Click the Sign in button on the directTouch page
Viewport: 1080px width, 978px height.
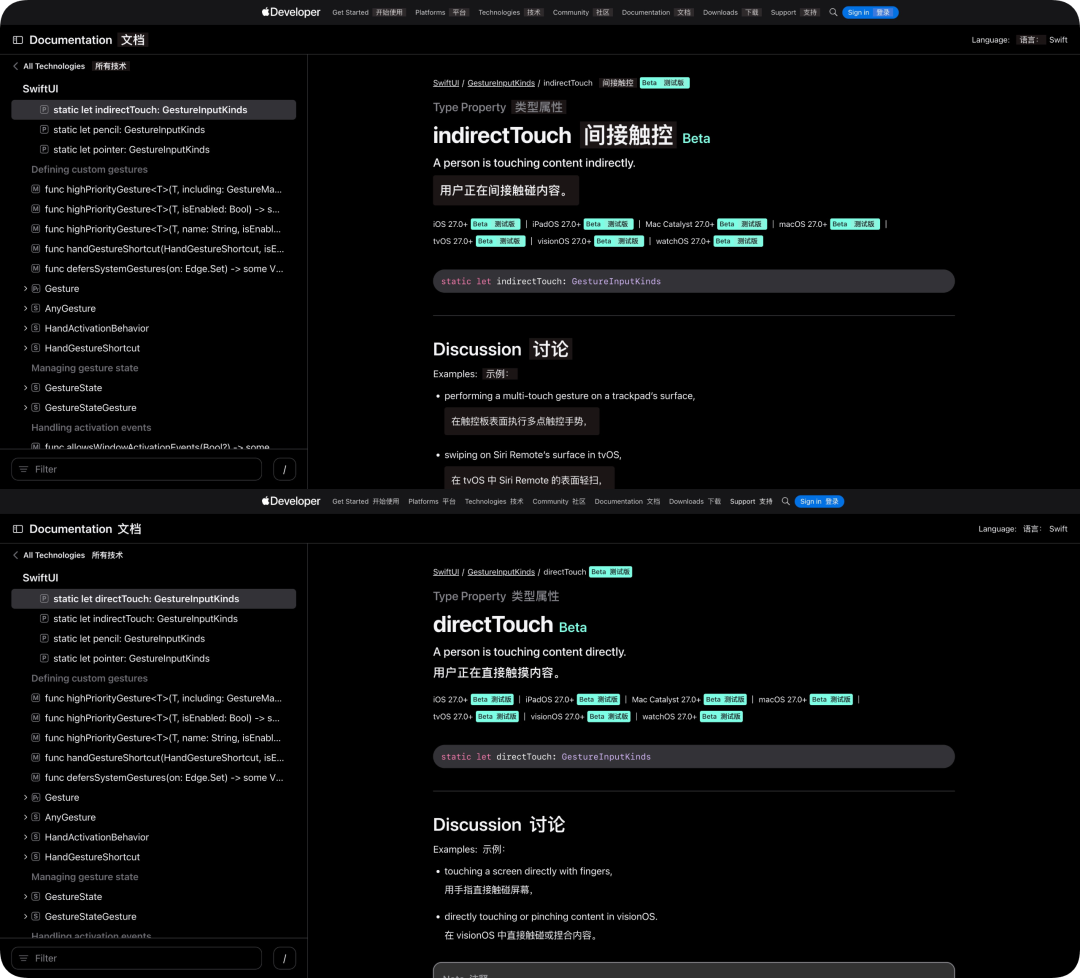pos(819,501)
